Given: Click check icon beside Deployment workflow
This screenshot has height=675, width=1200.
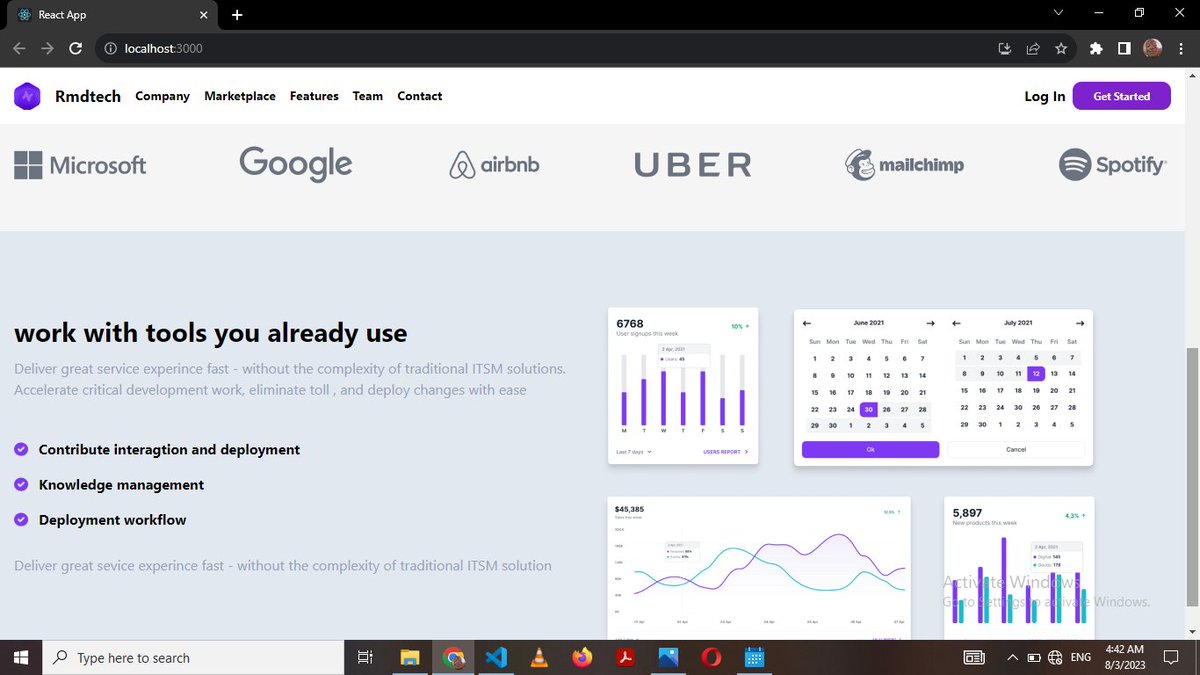Looking at the screenshot, I should (21, 520).
